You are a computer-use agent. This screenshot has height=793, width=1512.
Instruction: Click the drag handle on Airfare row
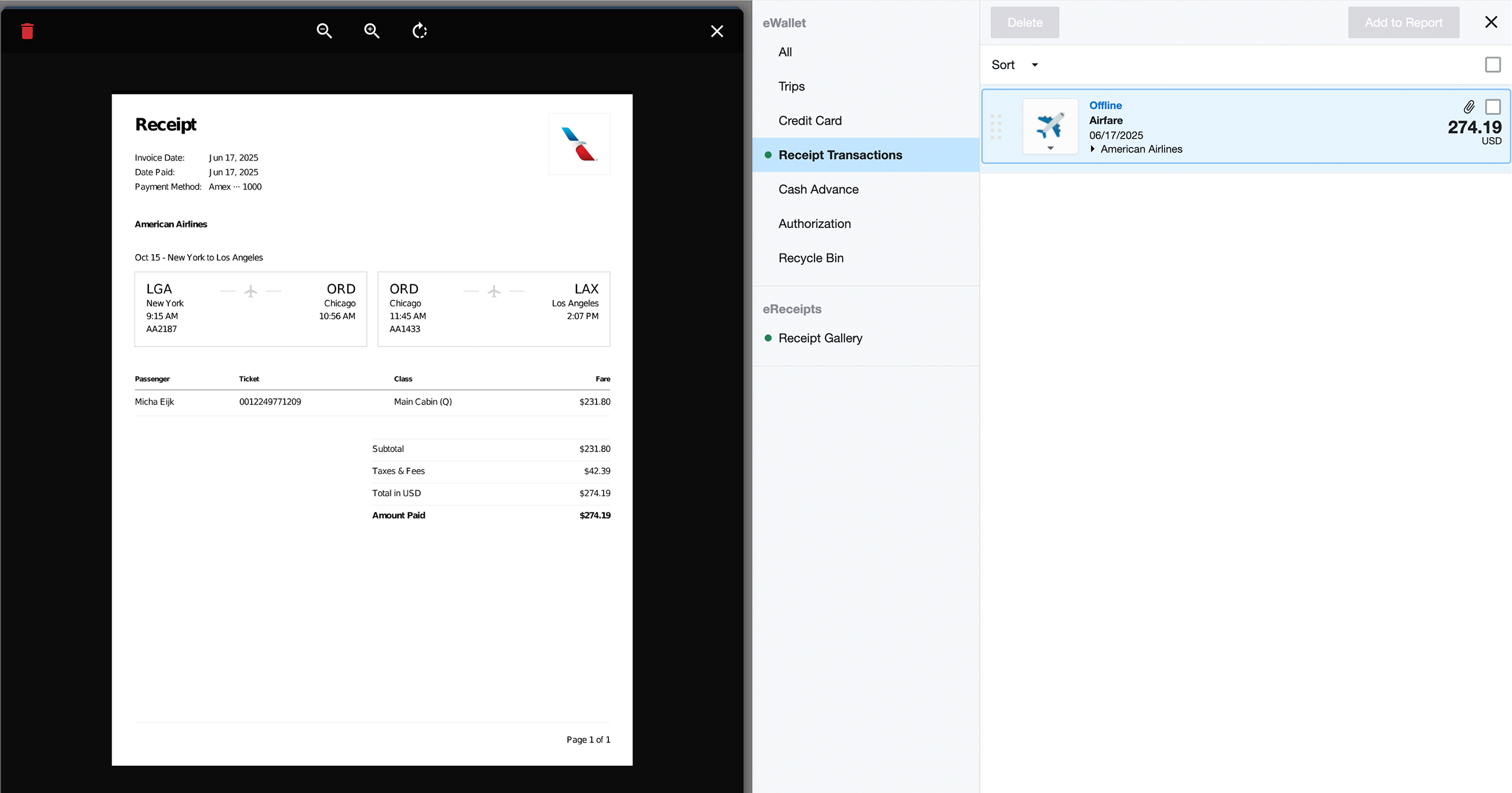tap(996, 126)
